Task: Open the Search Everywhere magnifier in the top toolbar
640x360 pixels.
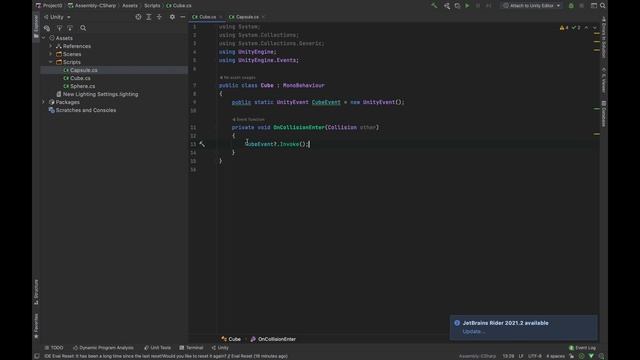Action: coord(602,6)
